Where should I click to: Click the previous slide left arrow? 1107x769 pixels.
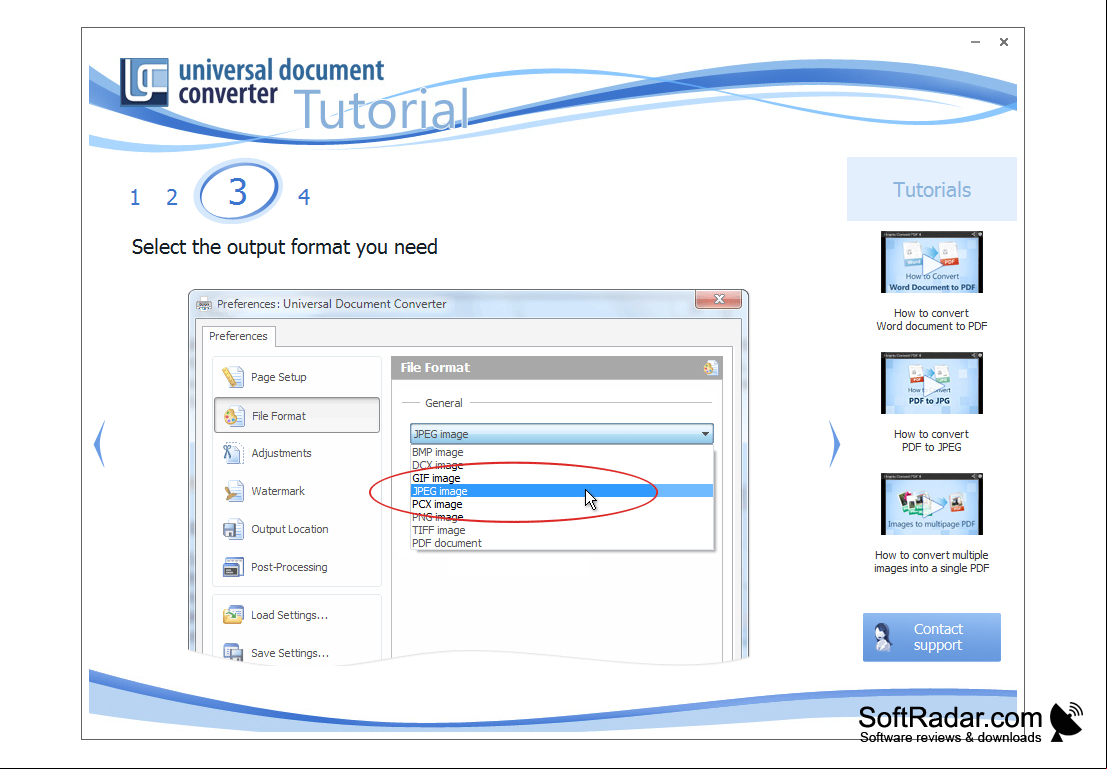click(x=100, y=443)
